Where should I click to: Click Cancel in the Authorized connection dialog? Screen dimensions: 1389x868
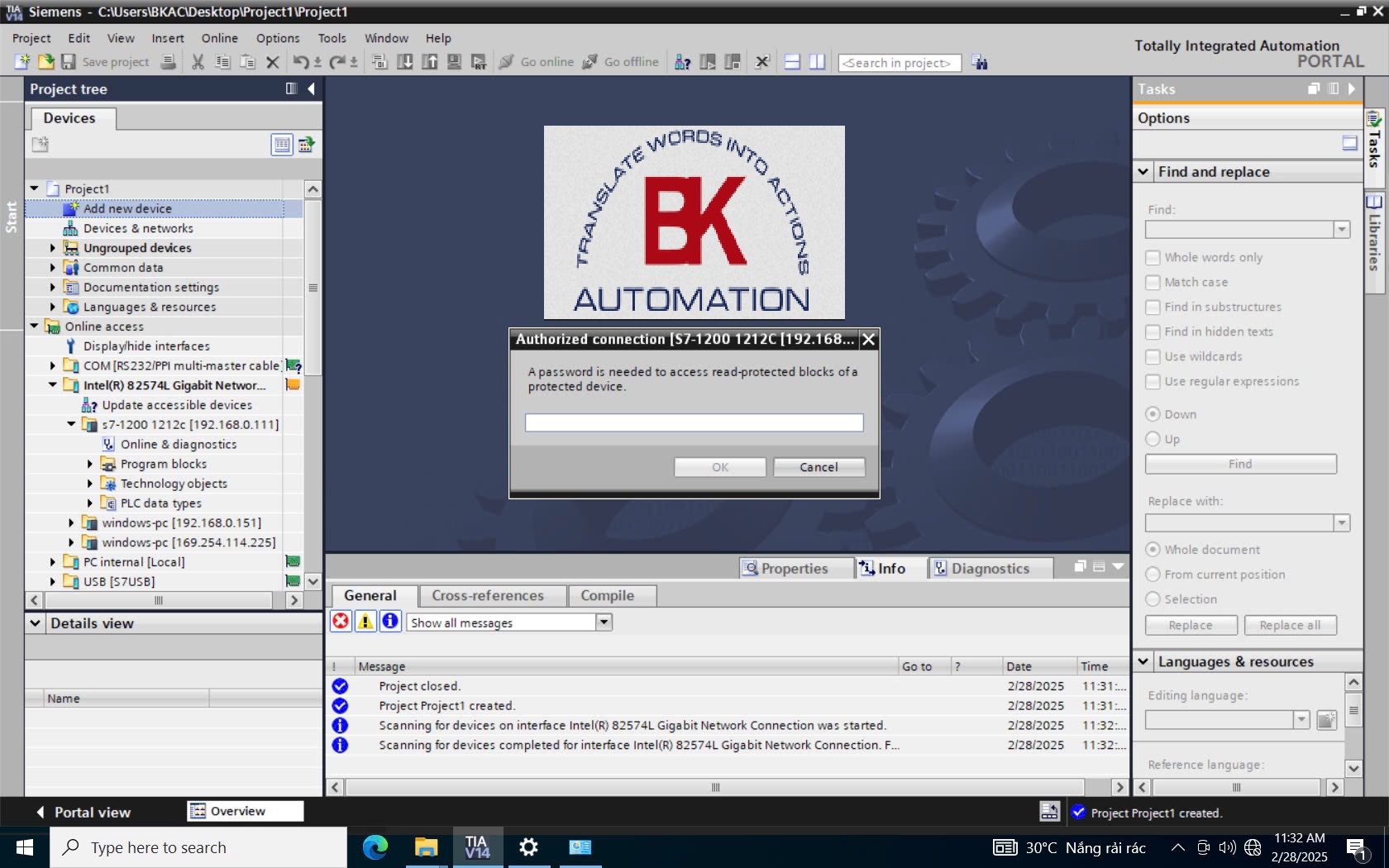click(x=819, y=467)
